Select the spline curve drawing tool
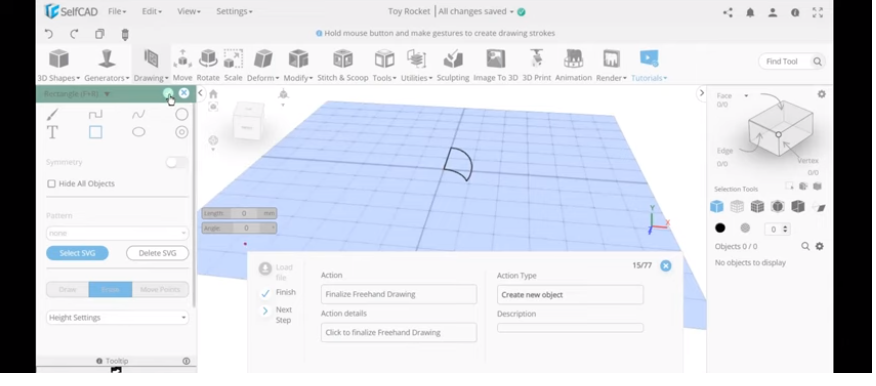The image size is (876, 386). point(139,115)
